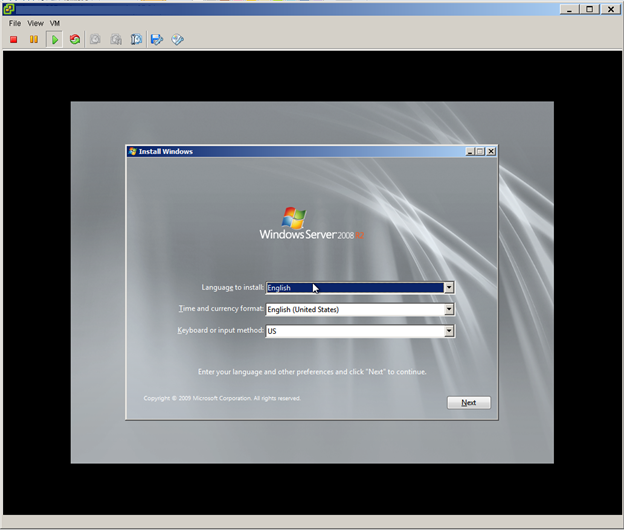Open the Snapshot Manager icon

tap(136, 39)
